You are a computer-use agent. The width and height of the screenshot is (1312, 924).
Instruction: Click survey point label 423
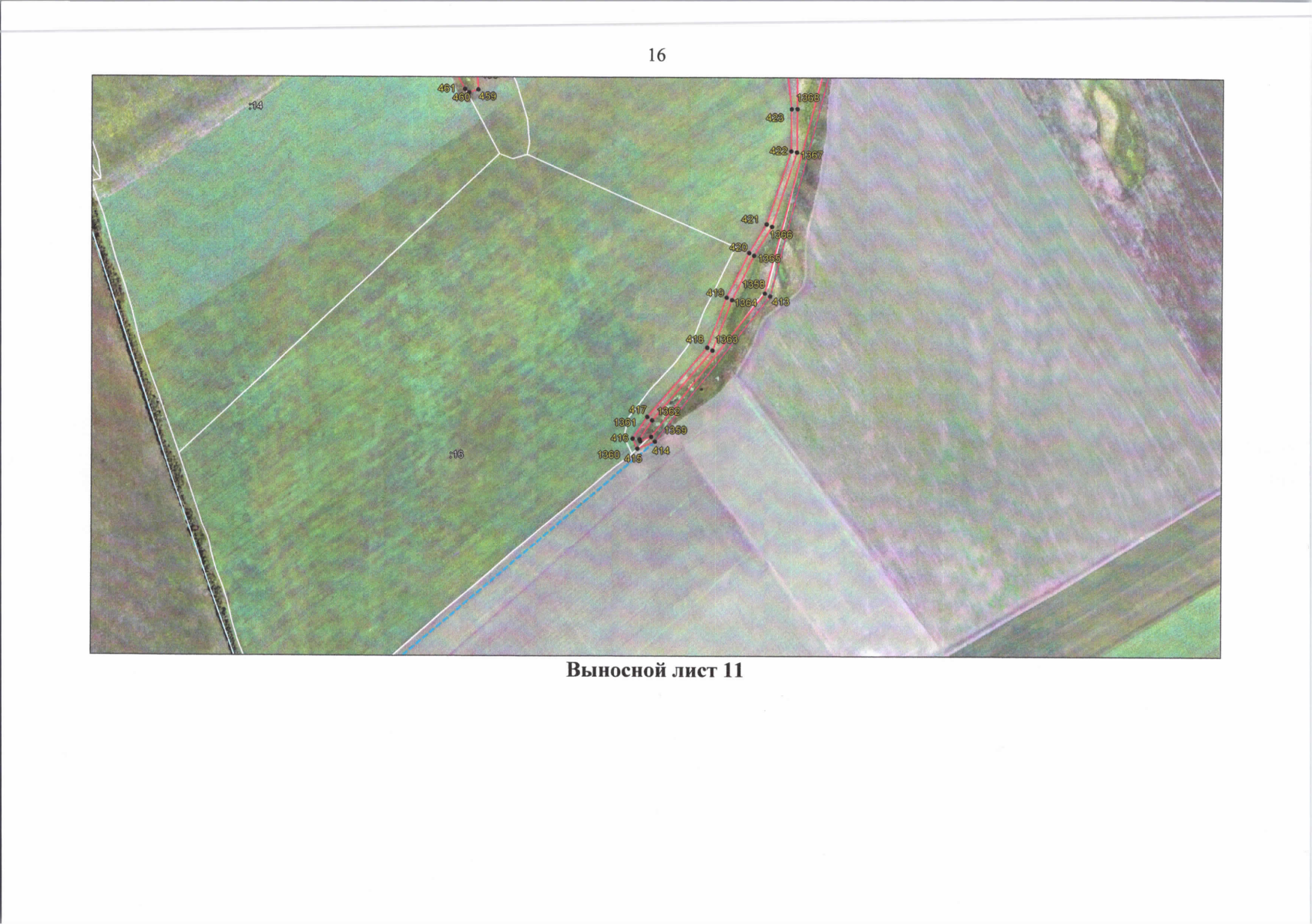[x=774, y=118]
